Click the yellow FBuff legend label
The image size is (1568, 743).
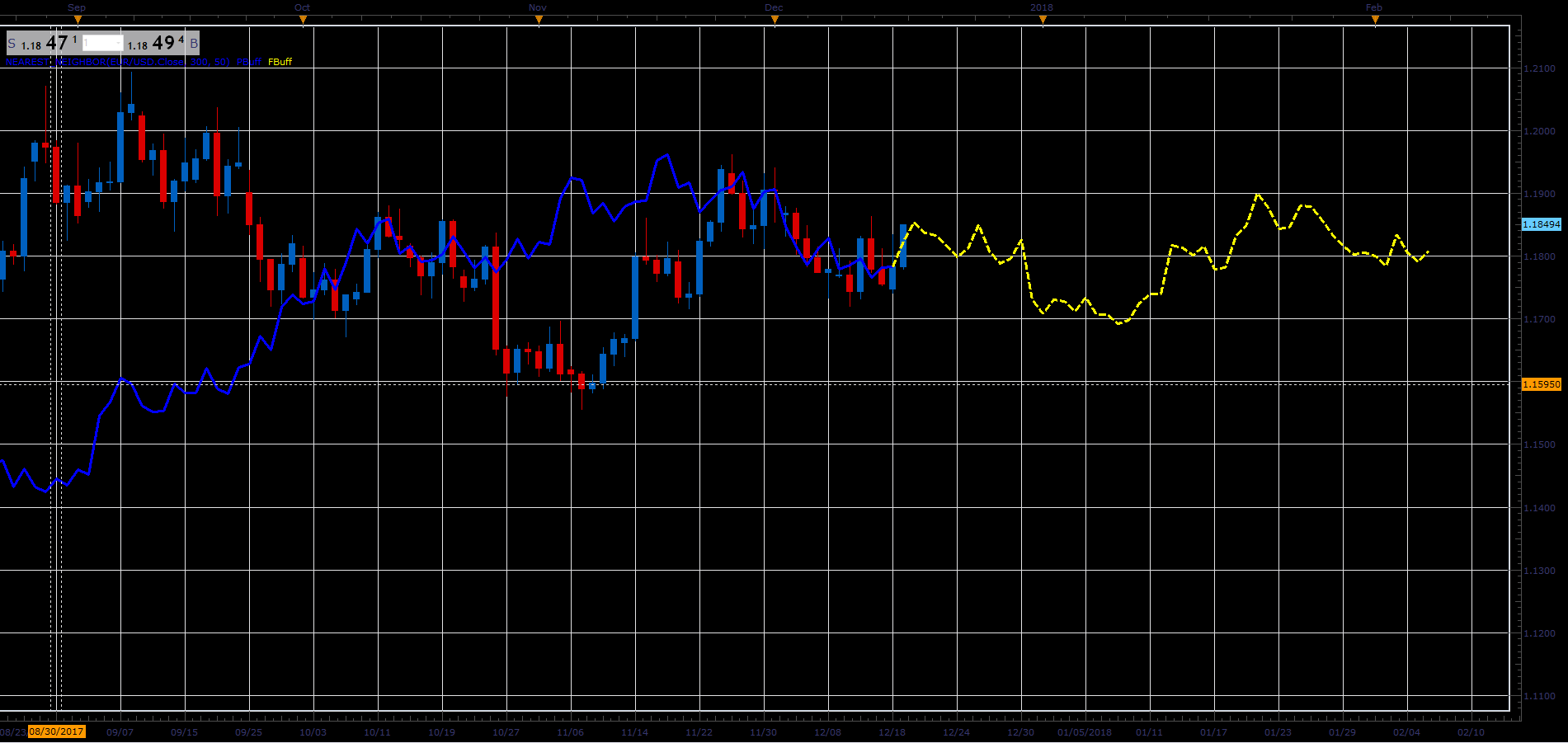click(280, 62)
